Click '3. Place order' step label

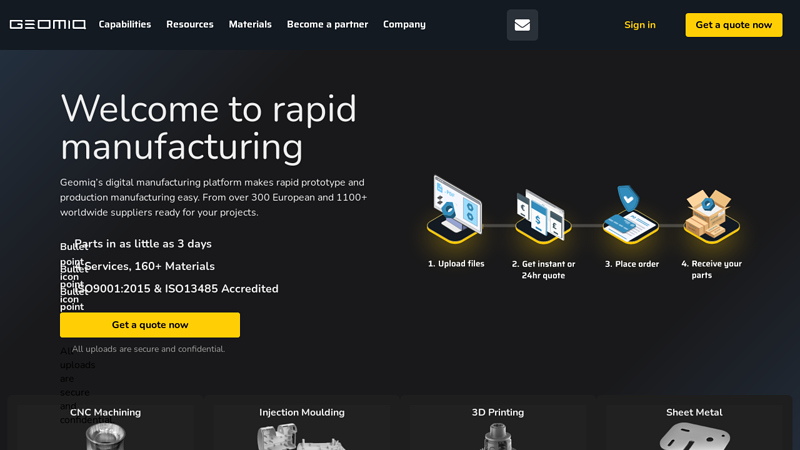pos(632,264)
